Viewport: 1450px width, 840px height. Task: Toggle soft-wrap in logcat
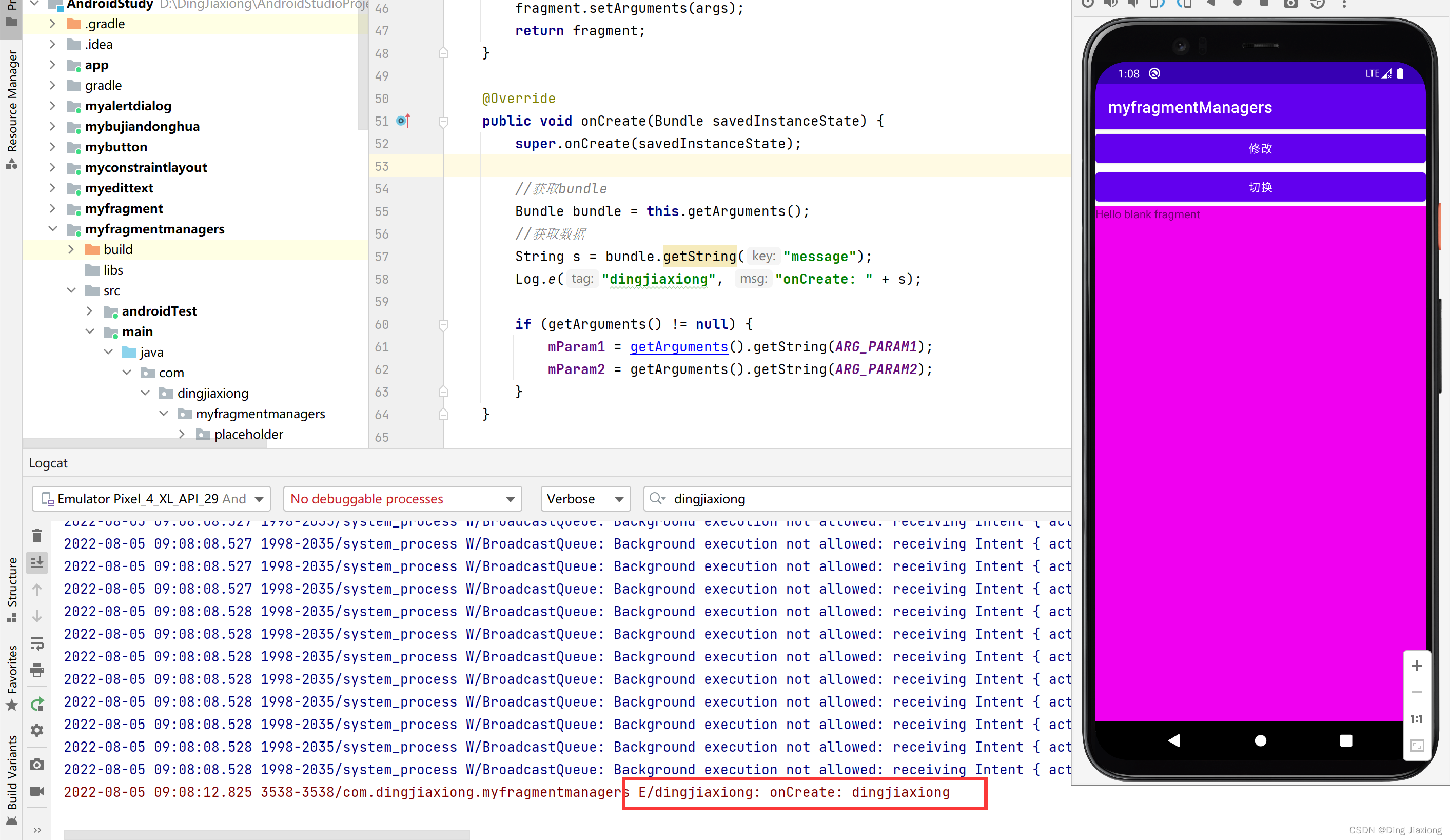coord(37,643)
